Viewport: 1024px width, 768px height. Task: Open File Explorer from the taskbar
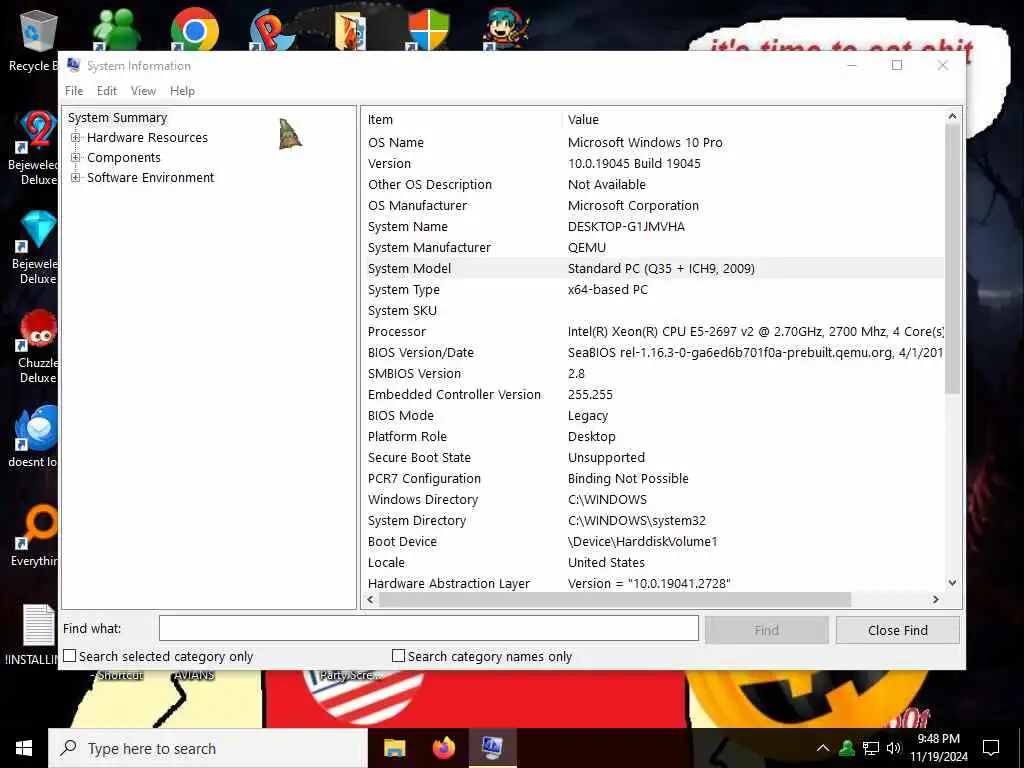394,748
